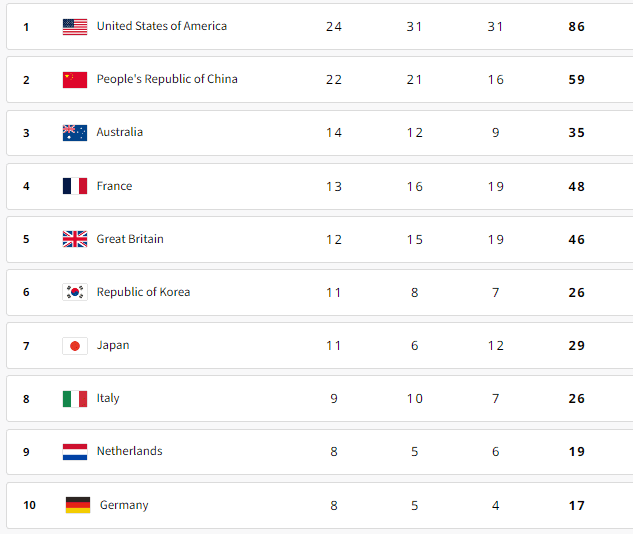Click the China flag icon
The image size is (633, 534).
click(x=75, y=80)
